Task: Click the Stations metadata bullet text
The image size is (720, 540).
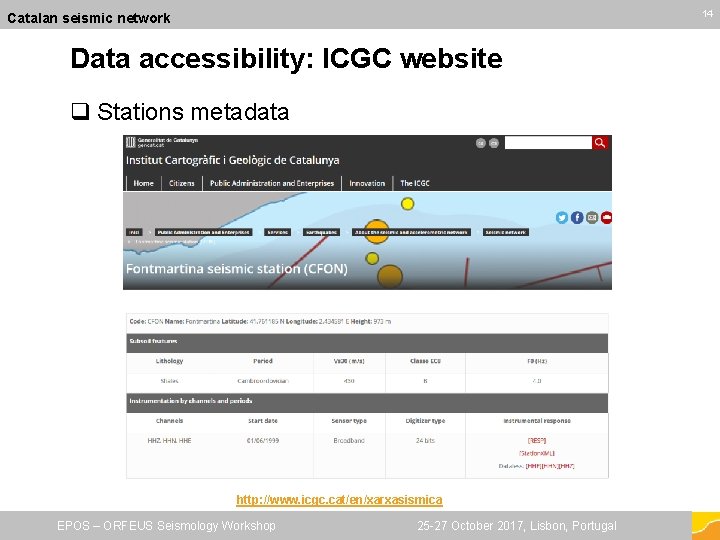Action: (193, 112)
